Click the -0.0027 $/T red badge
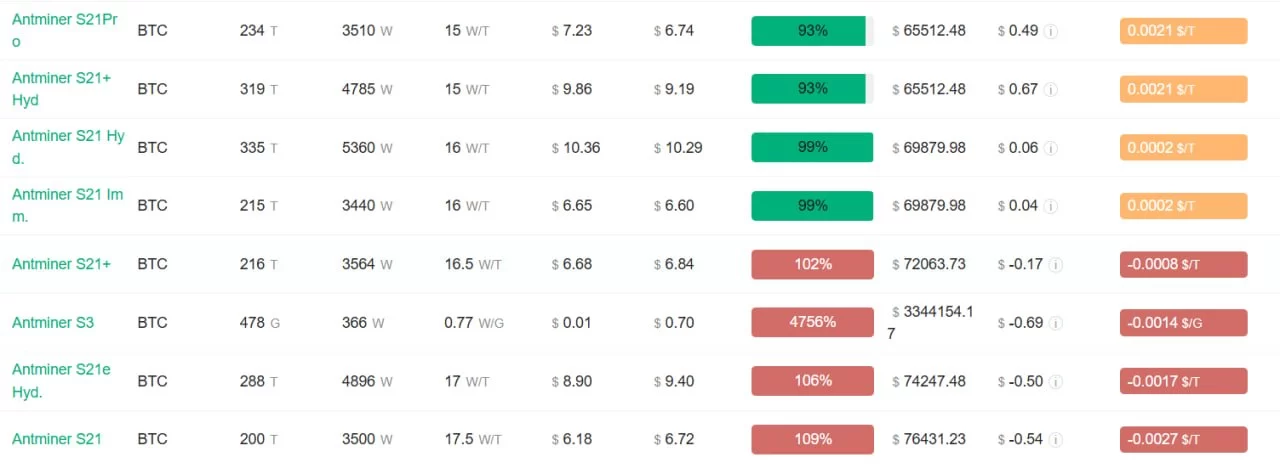 pos(1183,439)
